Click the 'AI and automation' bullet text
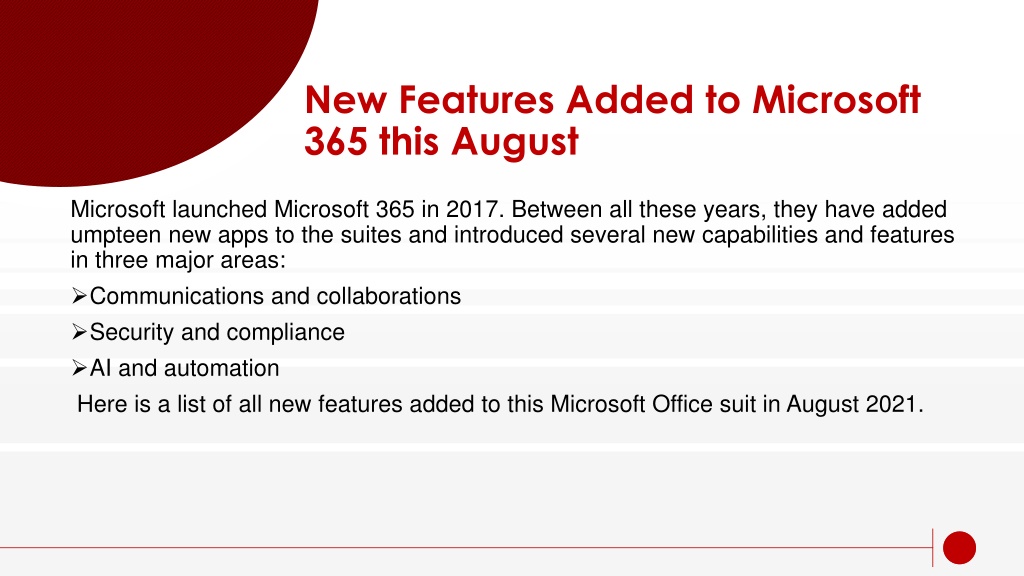The width and height of the screenshot is (1024, 576). point(184,368)
